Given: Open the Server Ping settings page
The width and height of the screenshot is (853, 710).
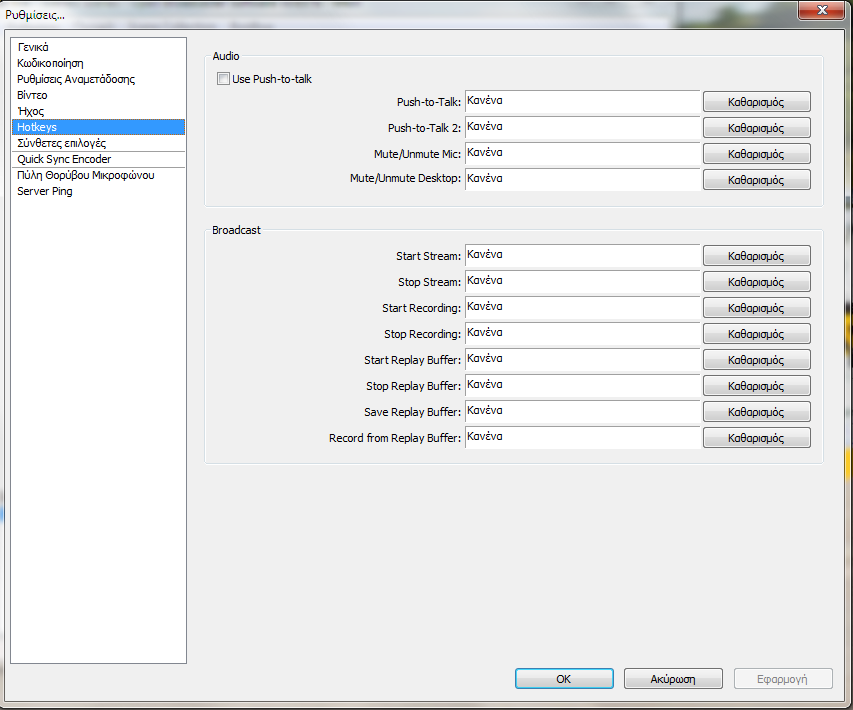Looking at the screenshot, I should point(98,192).
